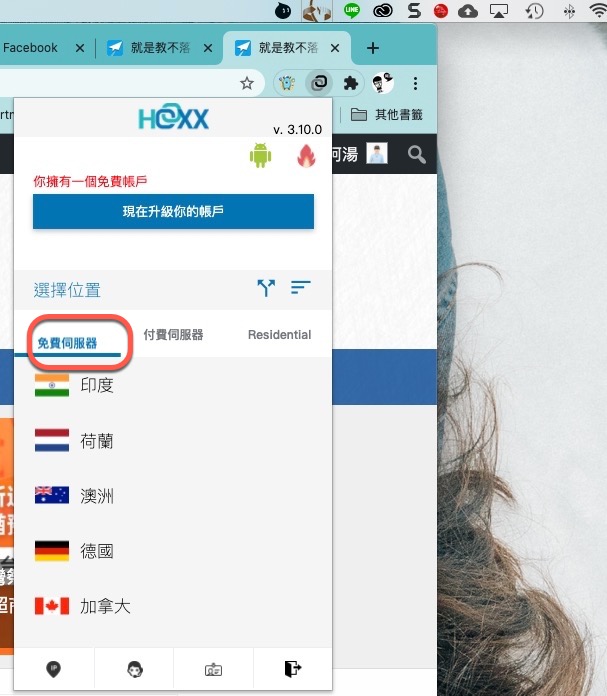This screenshot has height=696, width=607.
Task: Open the Android app icon in Hoxx
Action: (260, 156)
